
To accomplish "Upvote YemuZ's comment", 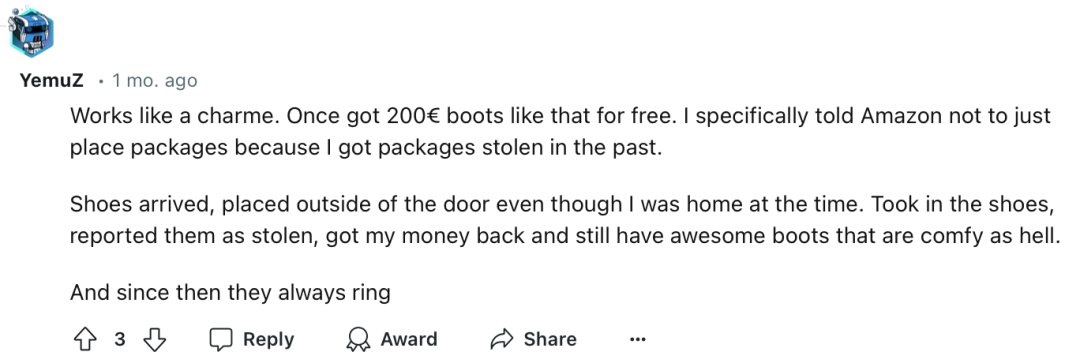I will pos(85,339).
